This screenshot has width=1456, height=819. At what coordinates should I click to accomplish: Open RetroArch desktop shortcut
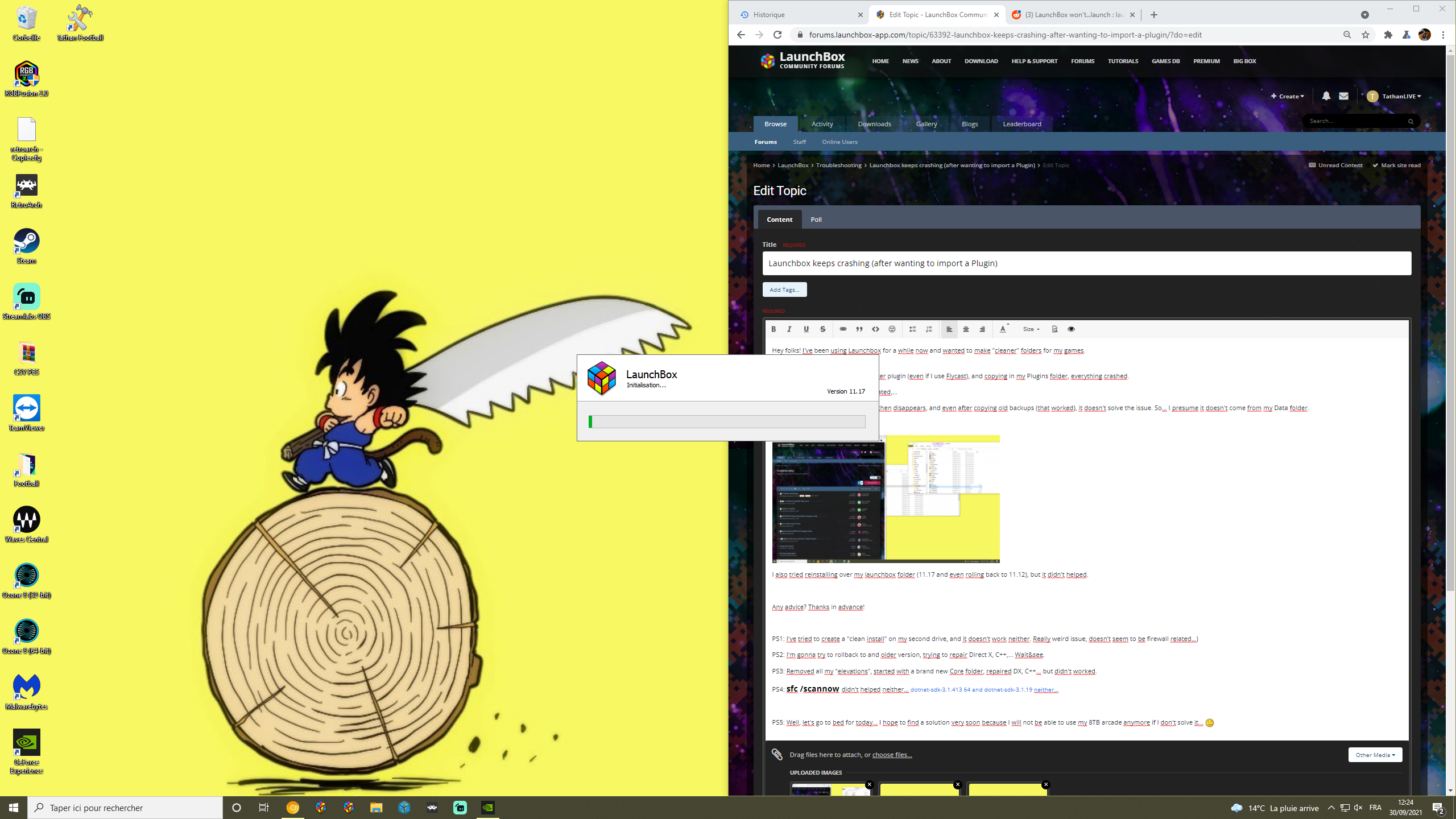pos(26,192)
